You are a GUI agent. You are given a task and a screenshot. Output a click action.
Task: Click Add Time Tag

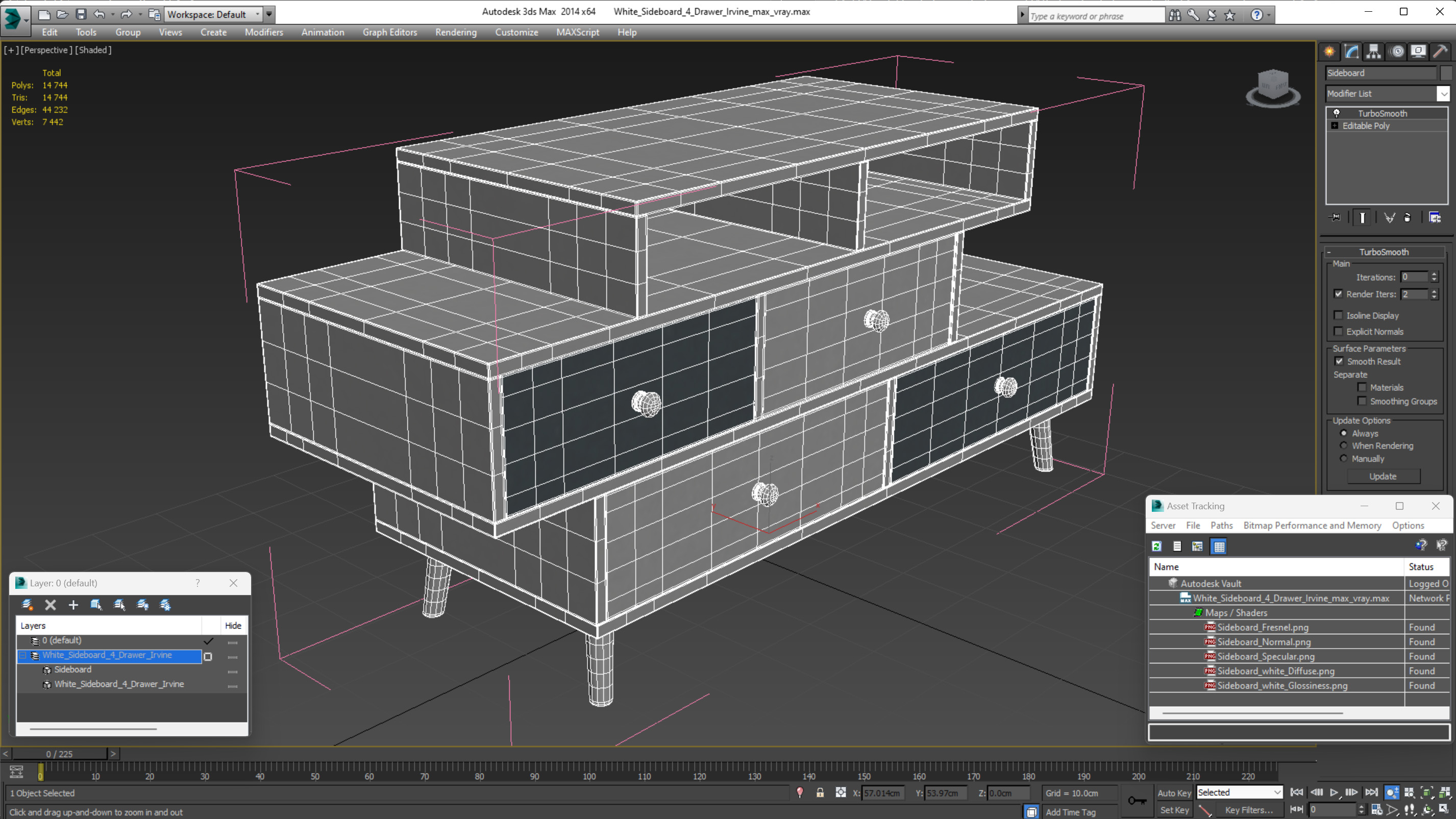[1070, 812]
